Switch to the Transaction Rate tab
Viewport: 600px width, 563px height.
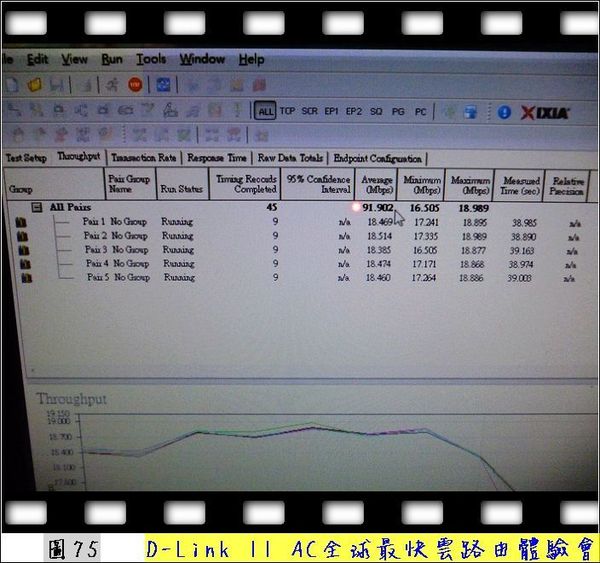[143, 158]
